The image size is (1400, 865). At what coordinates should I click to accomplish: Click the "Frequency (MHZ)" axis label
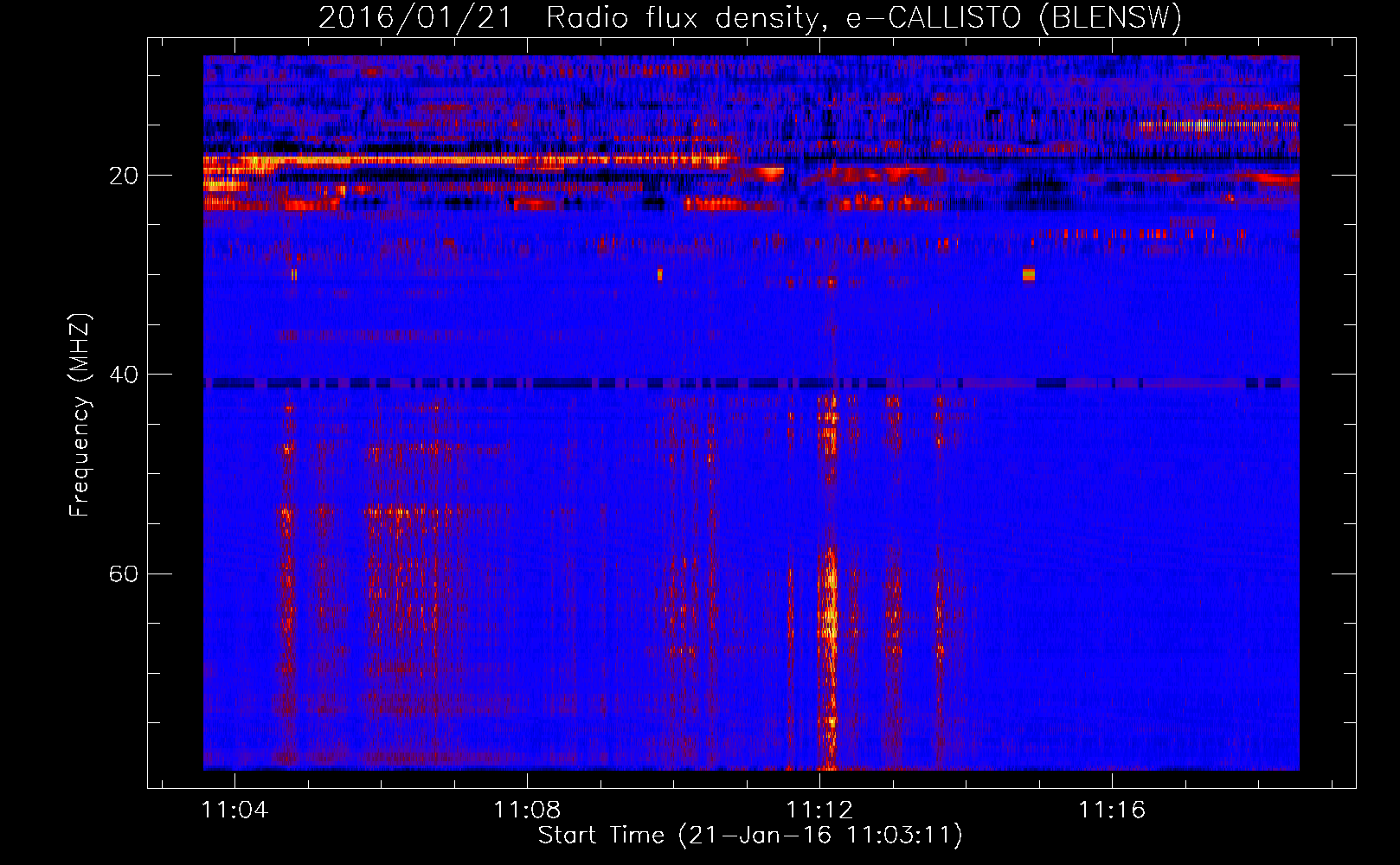pos(80,415)
